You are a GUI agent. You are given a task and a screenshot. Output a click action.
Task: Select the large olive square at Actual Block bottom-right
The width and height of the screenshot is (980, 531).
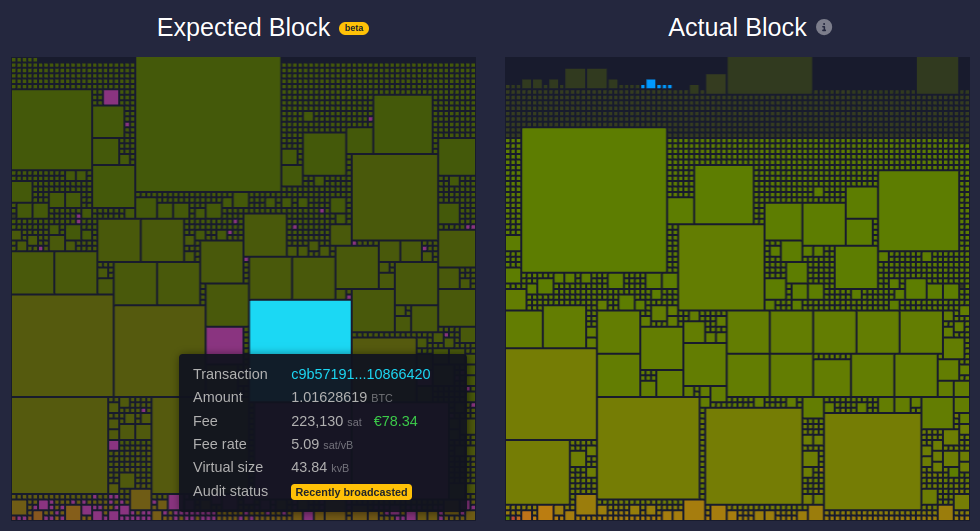(x=872, y=461)
